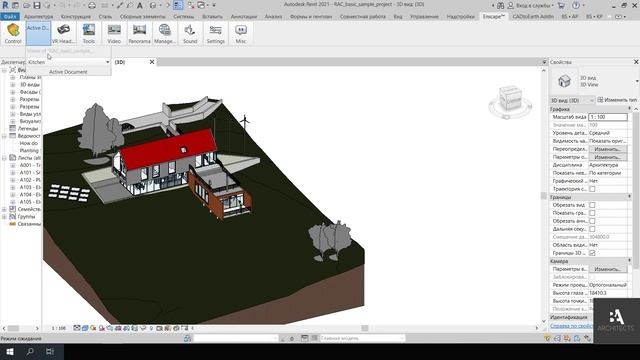Click 'Изменить...' button for 'Переопредел...'

[x=607, y=149]
